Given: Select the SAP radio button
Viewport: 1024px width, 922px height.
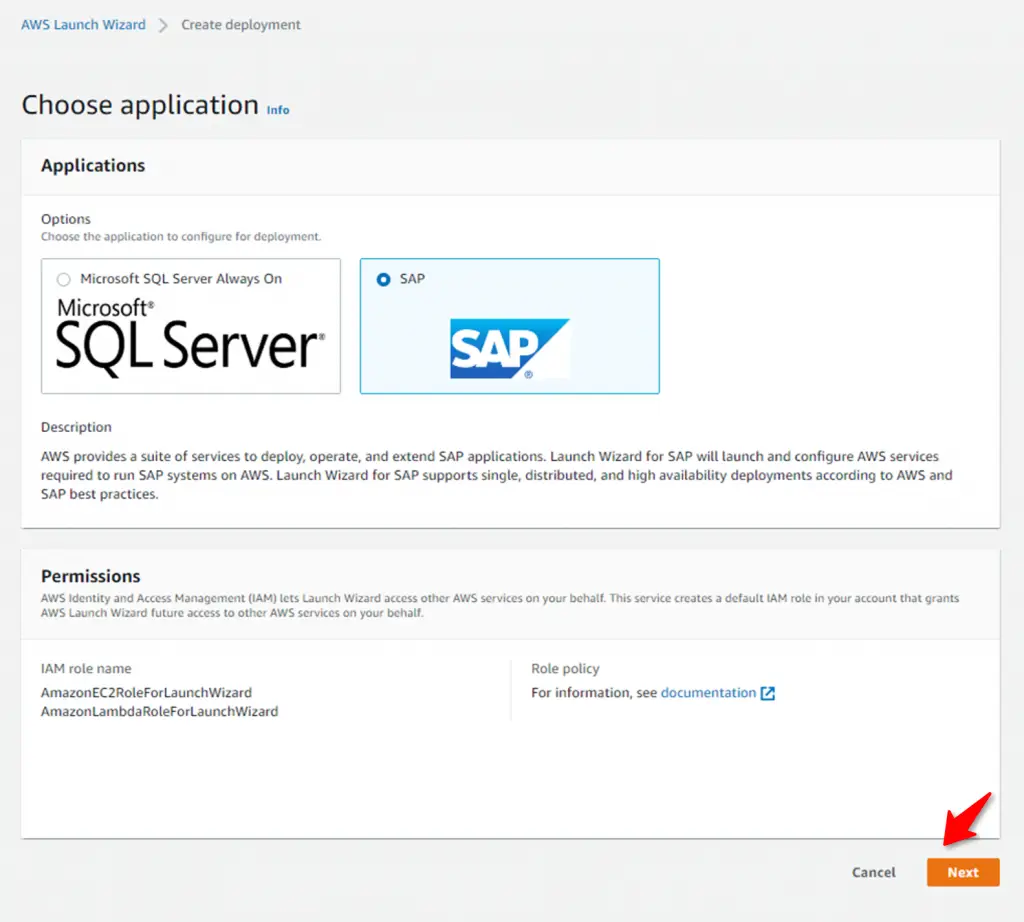Looking at the screenshot, I should [x=383, y=279].
